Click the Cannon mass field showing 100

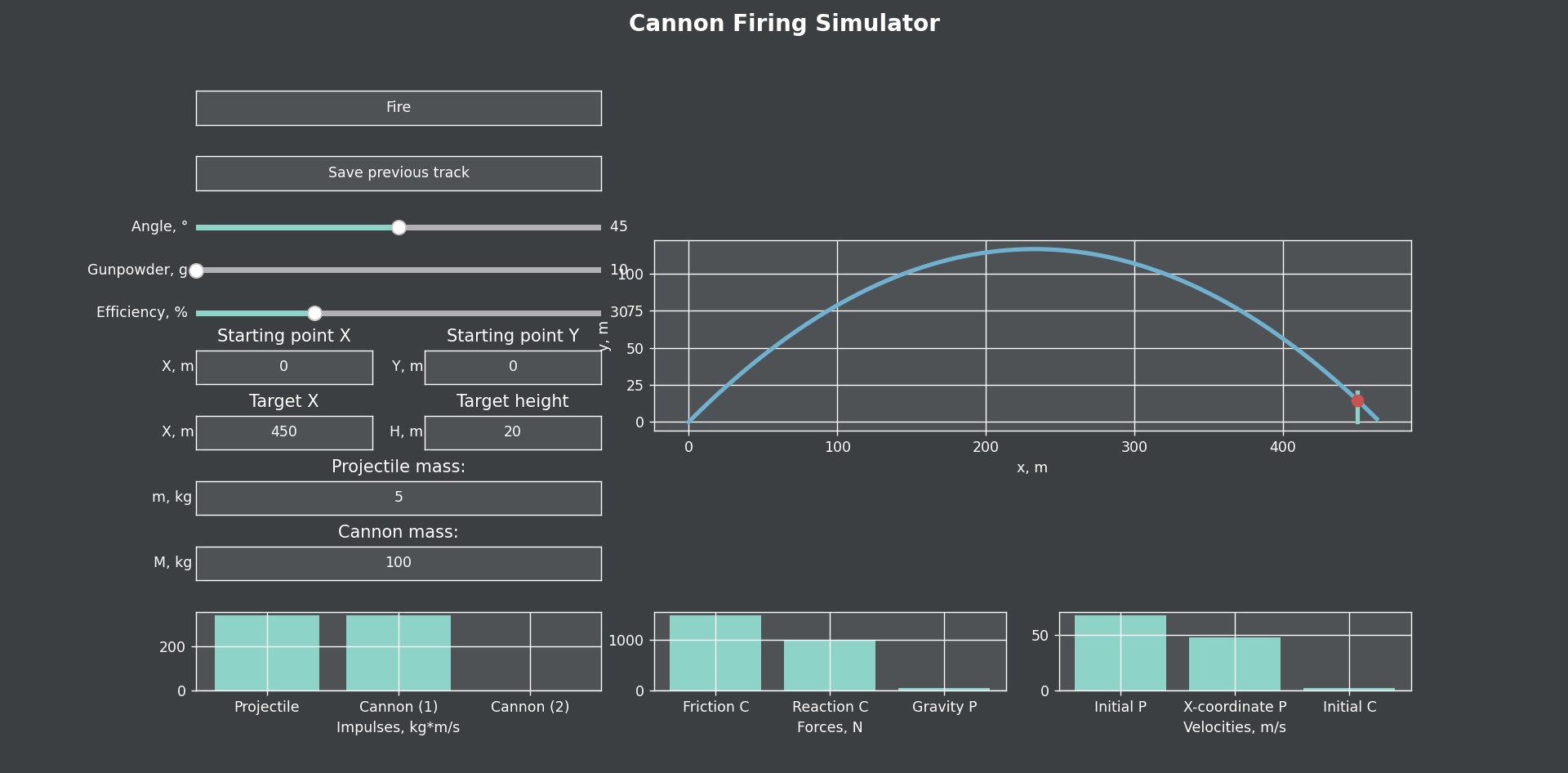(x=398, y=562)
